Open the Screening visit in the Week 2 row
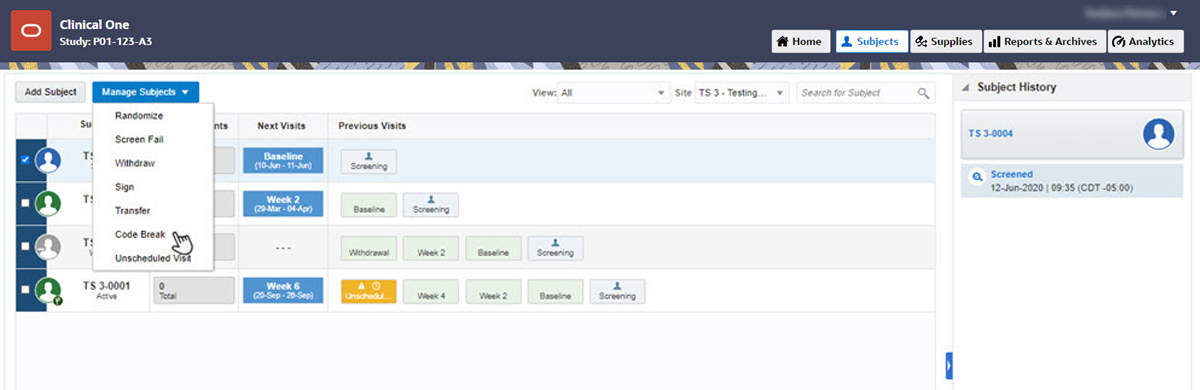1200x390 pixels. point(431,205)
